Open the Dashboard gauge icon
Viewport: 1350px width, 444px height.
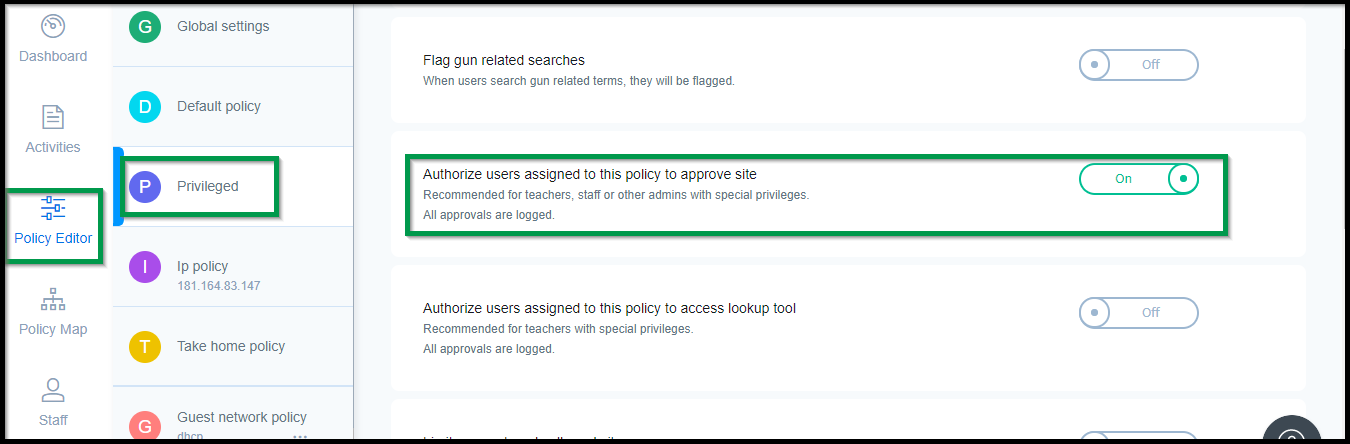[53, 26]
